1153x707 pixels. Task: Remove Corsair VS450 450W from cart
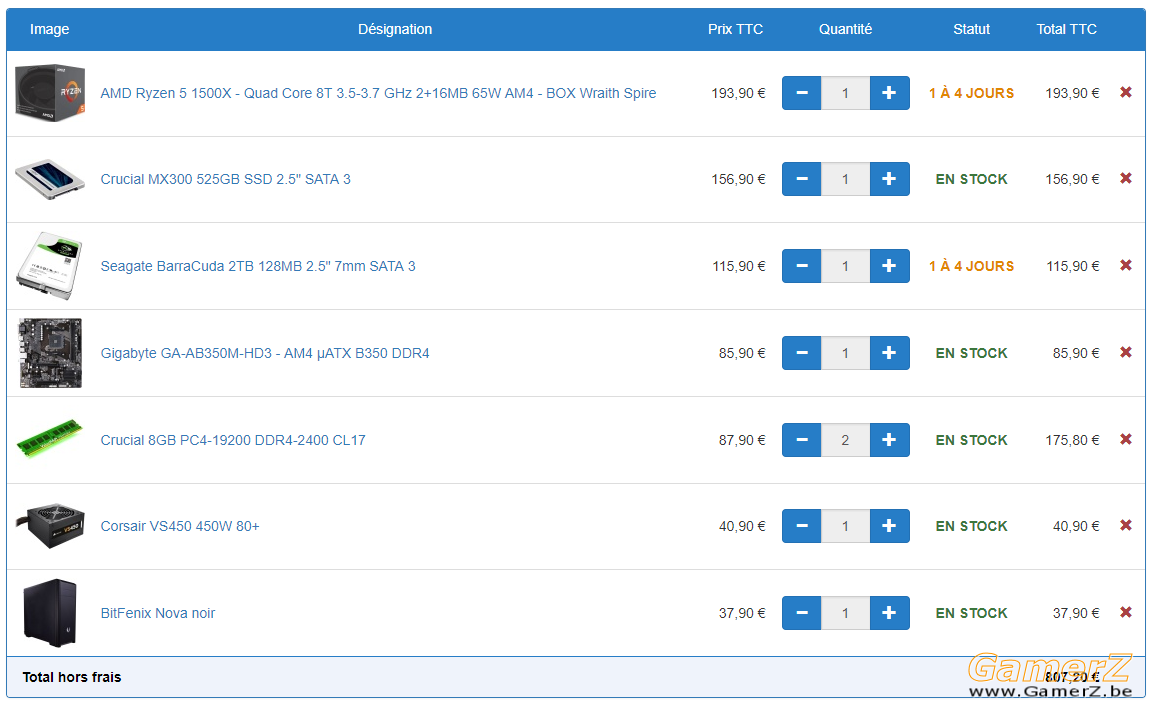pos(1126,525)
